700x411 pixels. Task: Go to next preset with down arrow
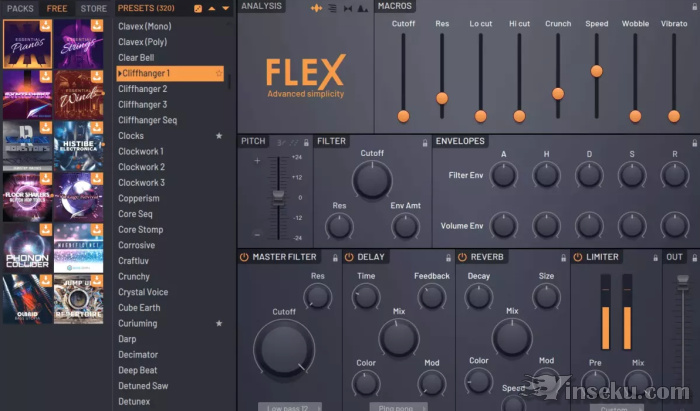pos(225,8)
